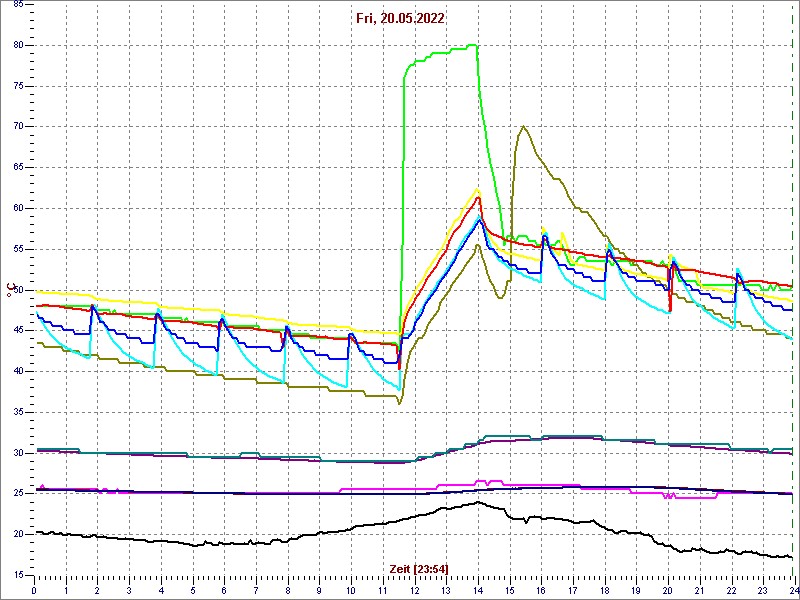Select the 35 value on the temperature axis
The height and width of the screenshot is (600, 800).
point(16,412)
